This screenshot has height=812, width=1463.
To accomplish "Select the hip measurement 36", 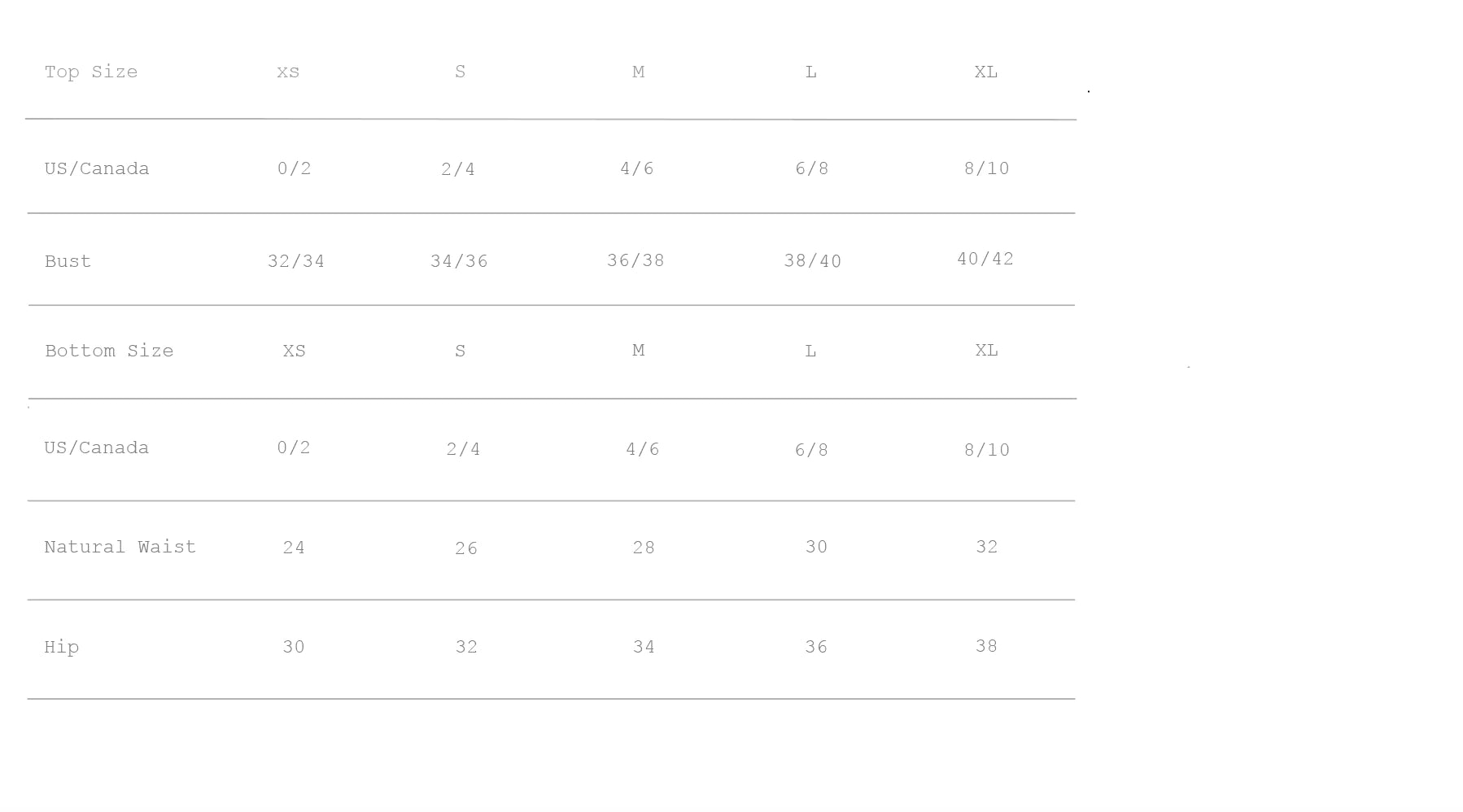I will [816, 648].
